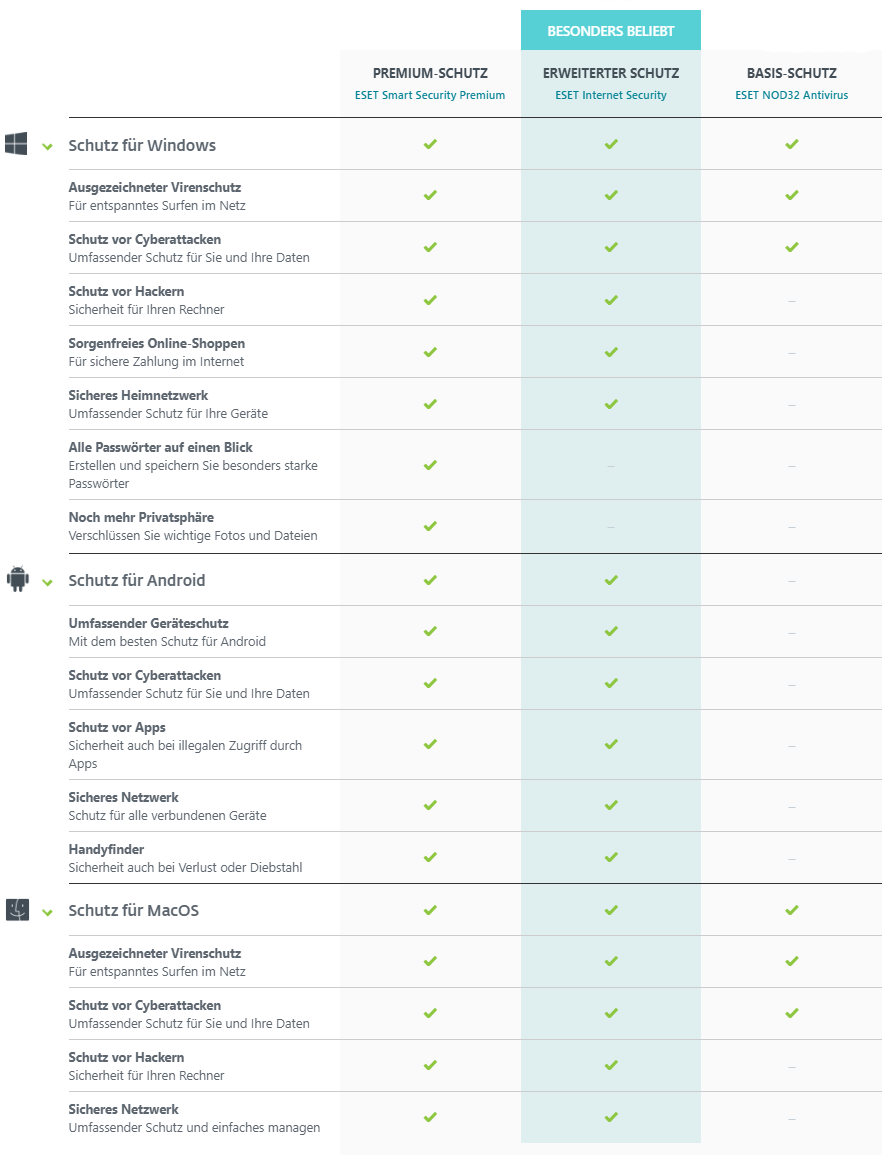Image resolution: width=884 pixels, height=1155 pixels.
Task: Collapse the Schutz für Android section chevron
Action: click(47, 583)
